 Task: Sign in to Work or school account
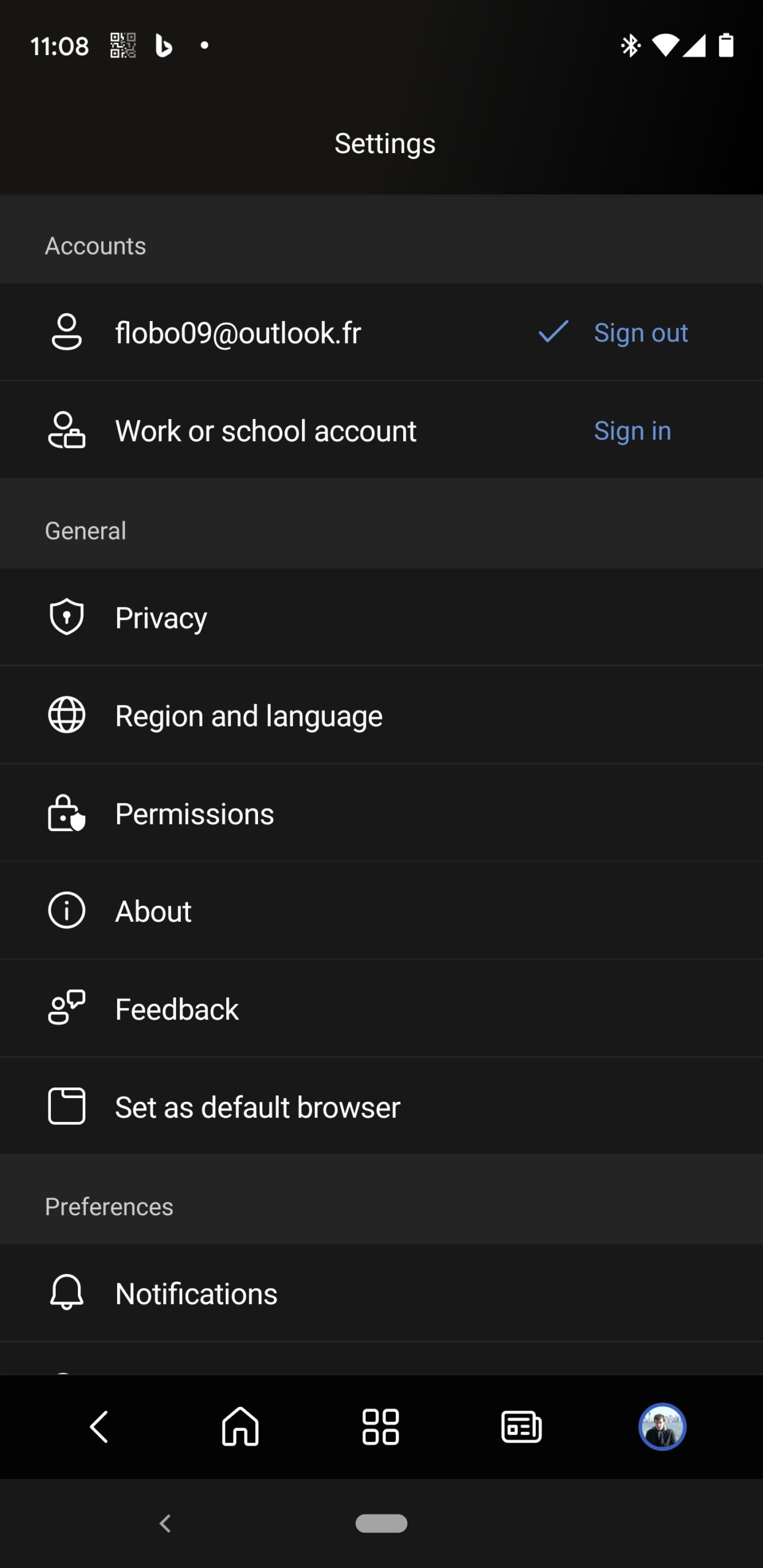click(x=632, y=431)
